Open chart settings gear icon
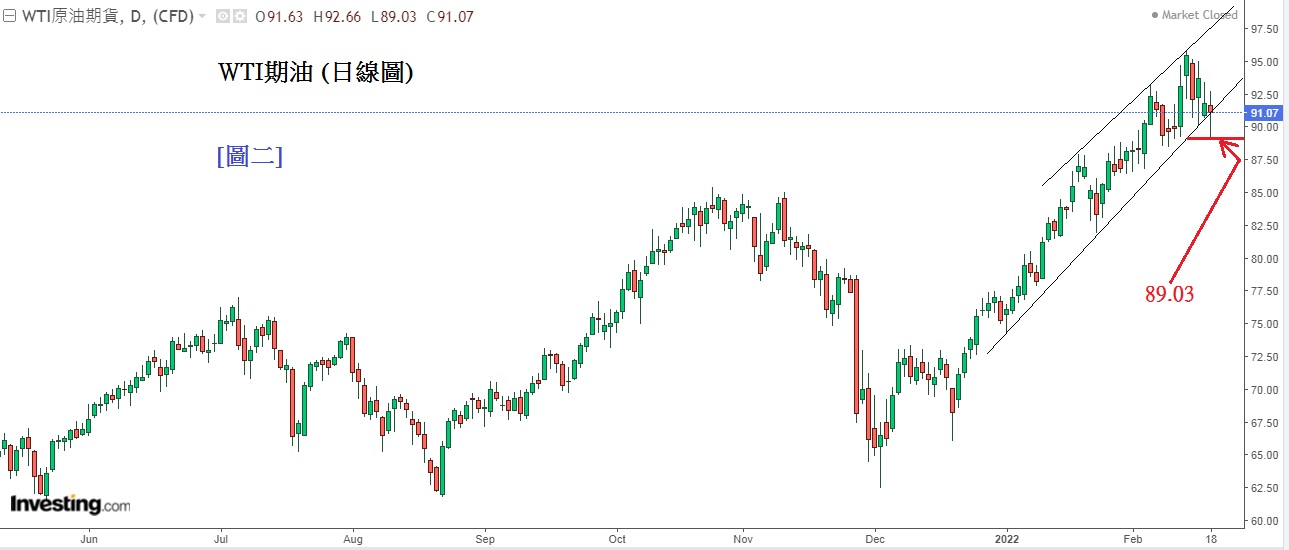This screenshot has width=1289, height=550. coord(240,17)
